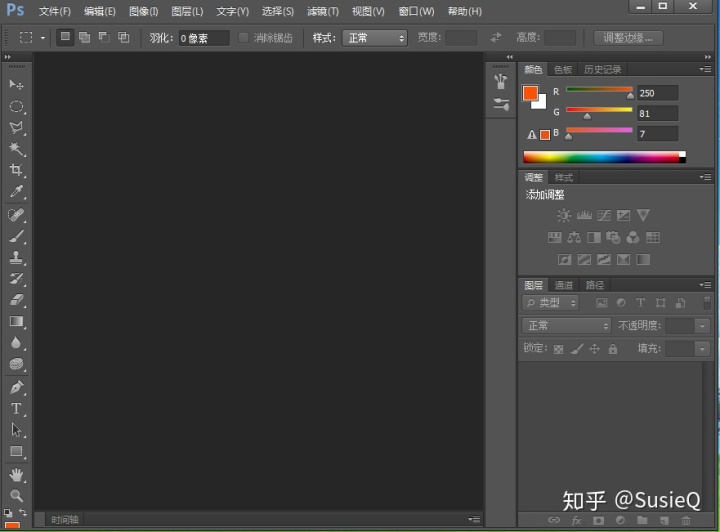Switch to the Swatches tab
The width and height of the screenshot is (720, 532).
coord(562,69)
